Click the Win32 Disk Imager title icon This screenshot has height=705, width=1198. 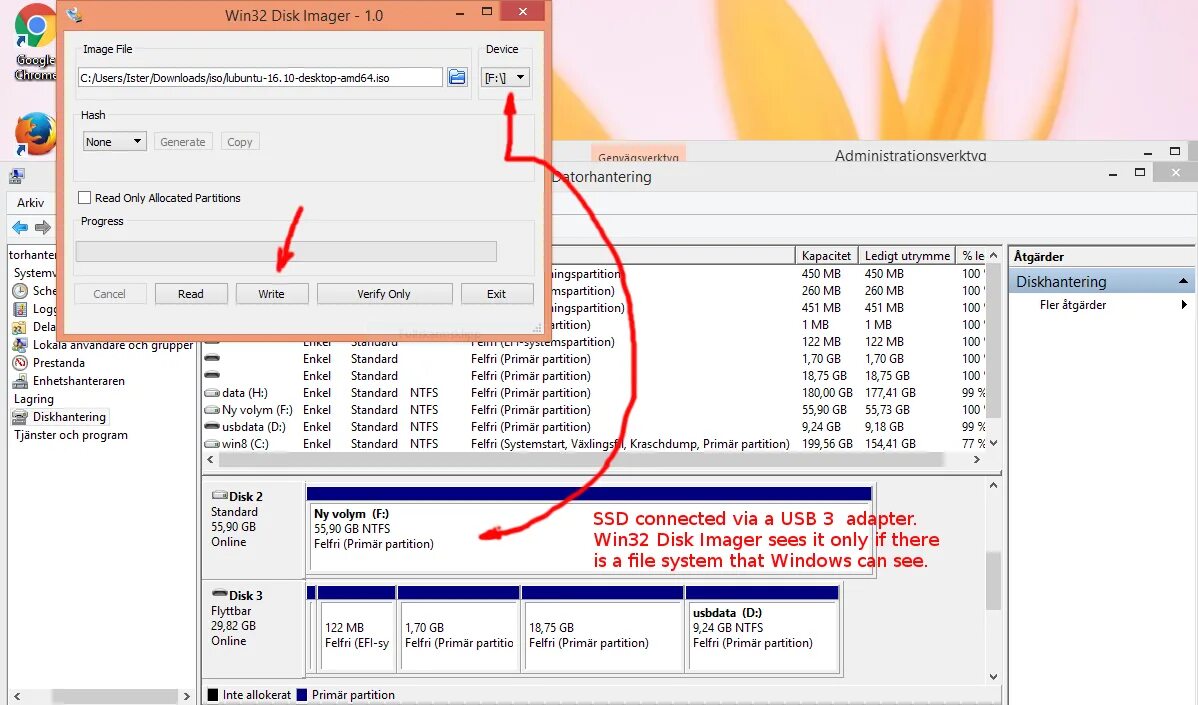click(x=74, y=14)
